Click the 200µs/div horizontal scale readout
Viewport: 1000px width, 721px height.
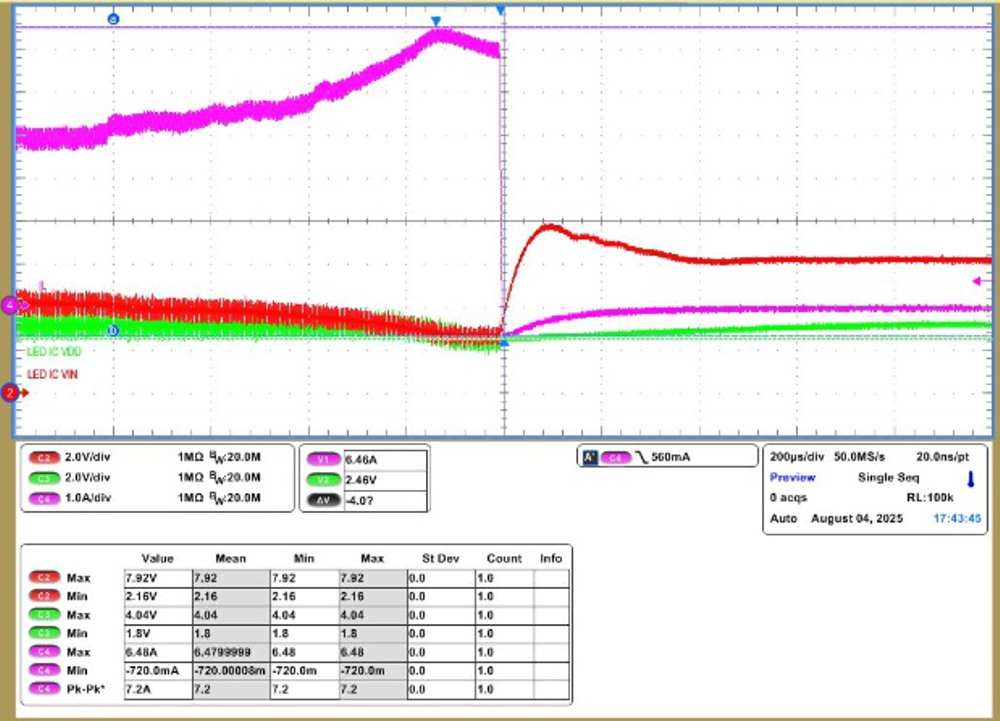point(799,456)
